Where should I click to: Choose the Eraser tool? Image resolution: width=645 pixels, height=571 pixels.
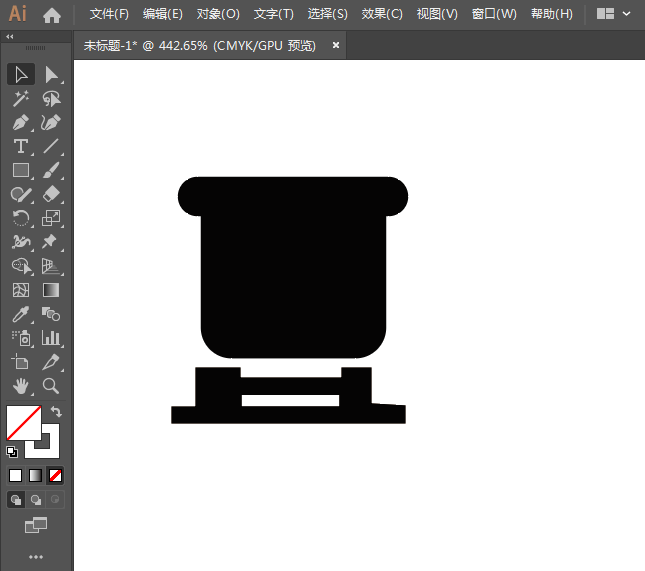coord(51,194)
